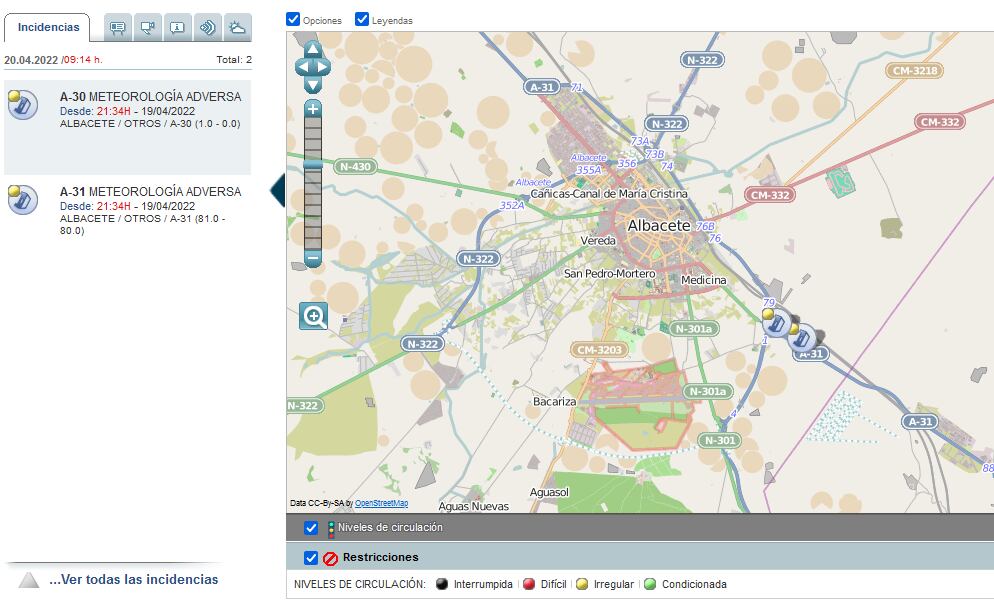Screen dimensions: 994x614
Task: Click the zoom out minus button
Action: click(x=312, y=259)
